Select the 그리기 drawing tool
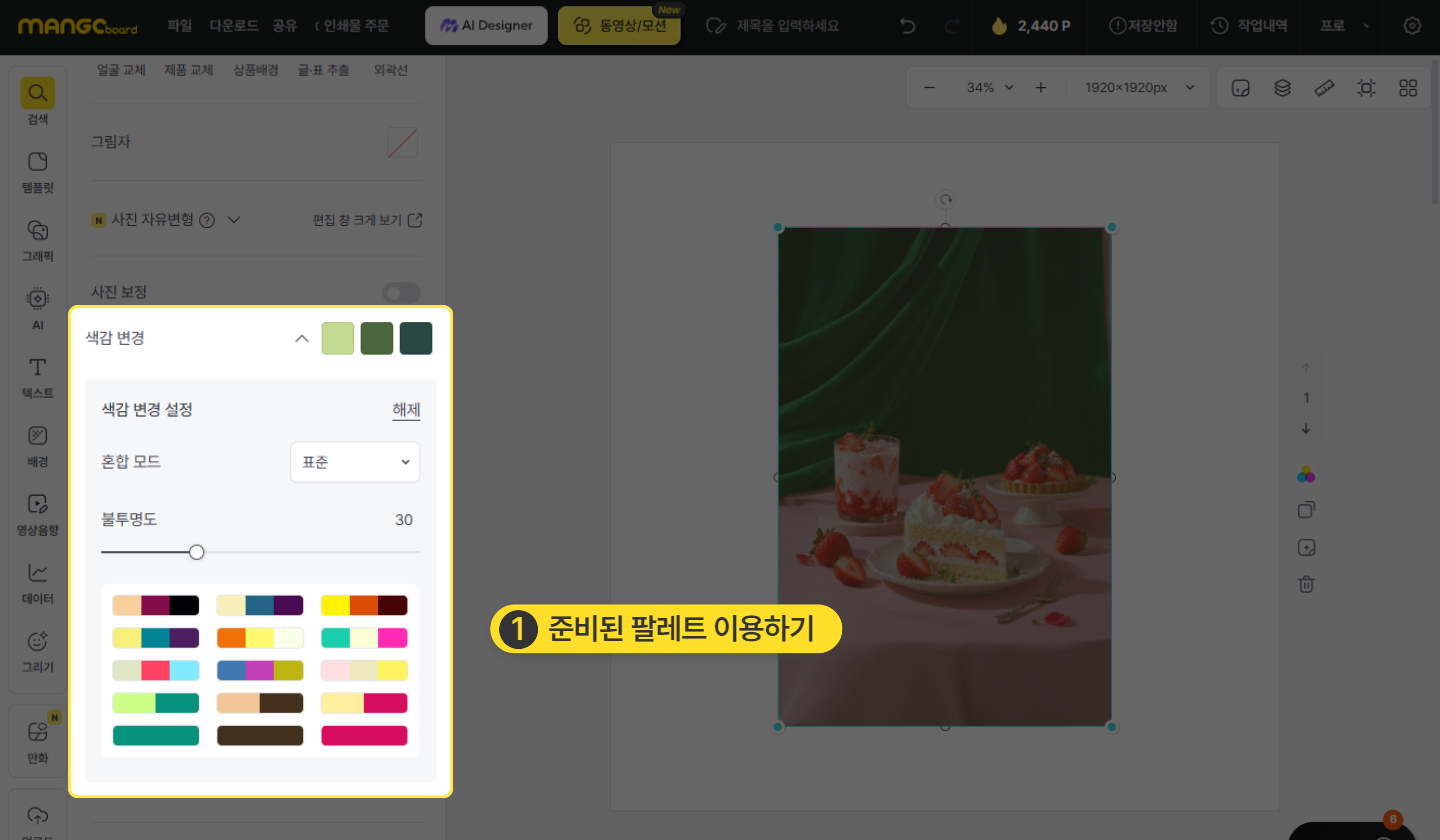 pyautogui.click(x=38, y=651)
